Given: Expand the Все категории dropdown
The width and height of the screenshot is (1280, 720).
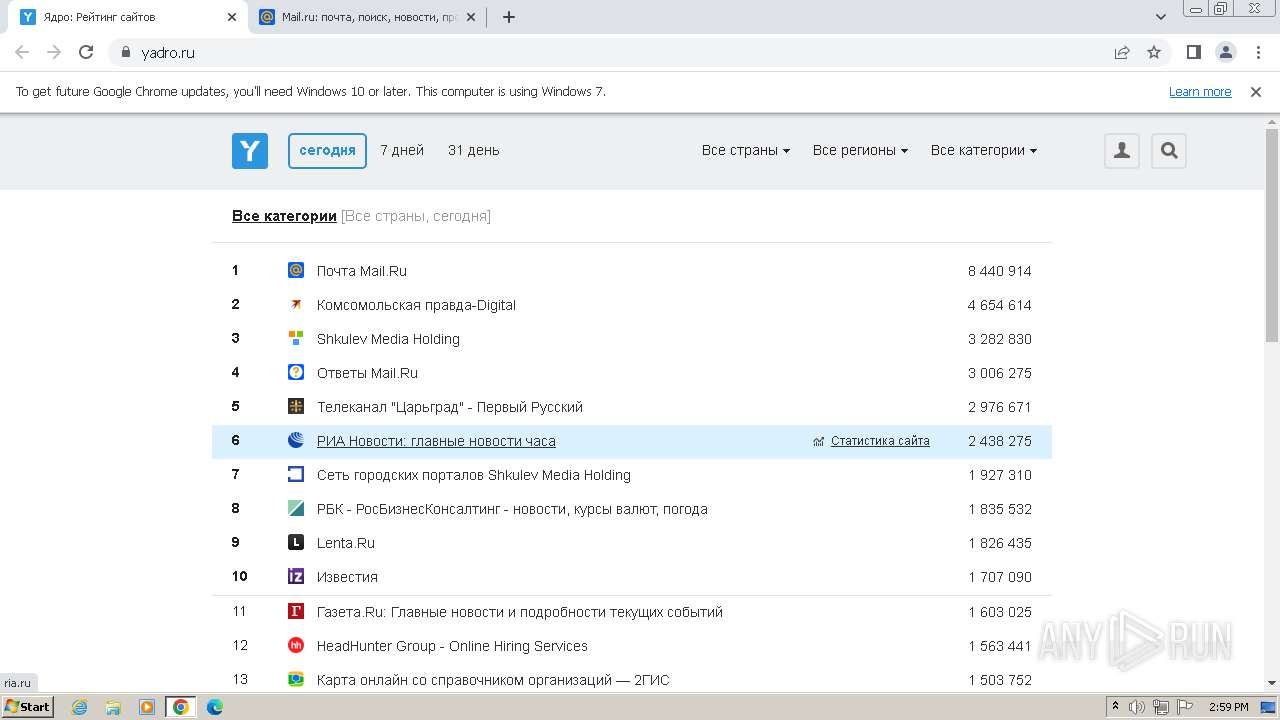Looking at the screenshot, I should 984,150.
